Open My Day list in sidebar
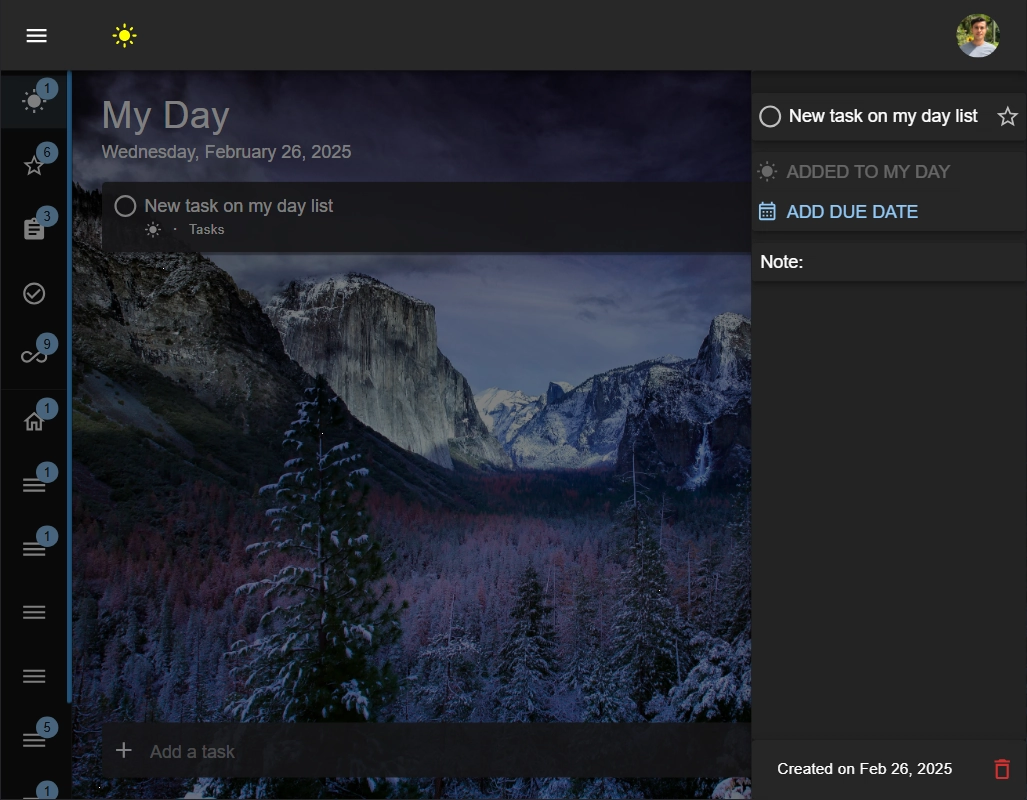Image resolution: width=1027 pixels, height=800 pixels. pos(35,101)
